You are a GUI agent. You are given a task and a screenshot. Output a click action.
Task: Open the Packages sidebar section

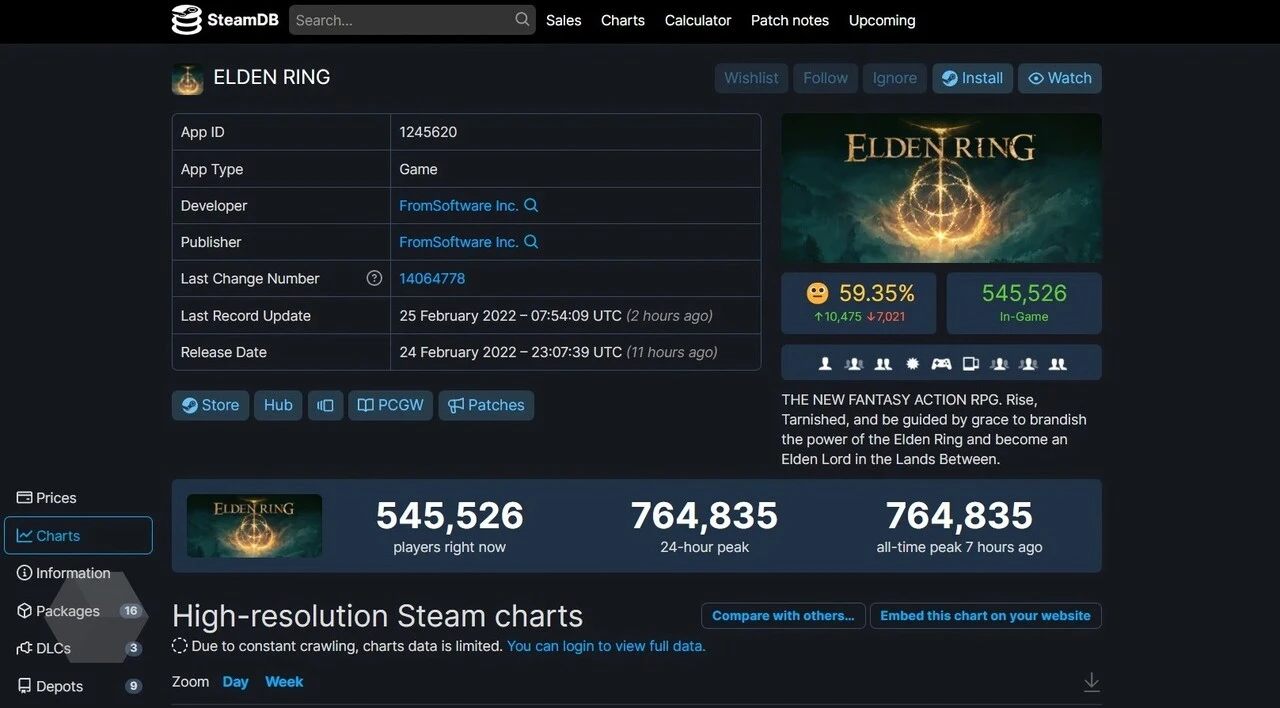[x=67, y=610]
